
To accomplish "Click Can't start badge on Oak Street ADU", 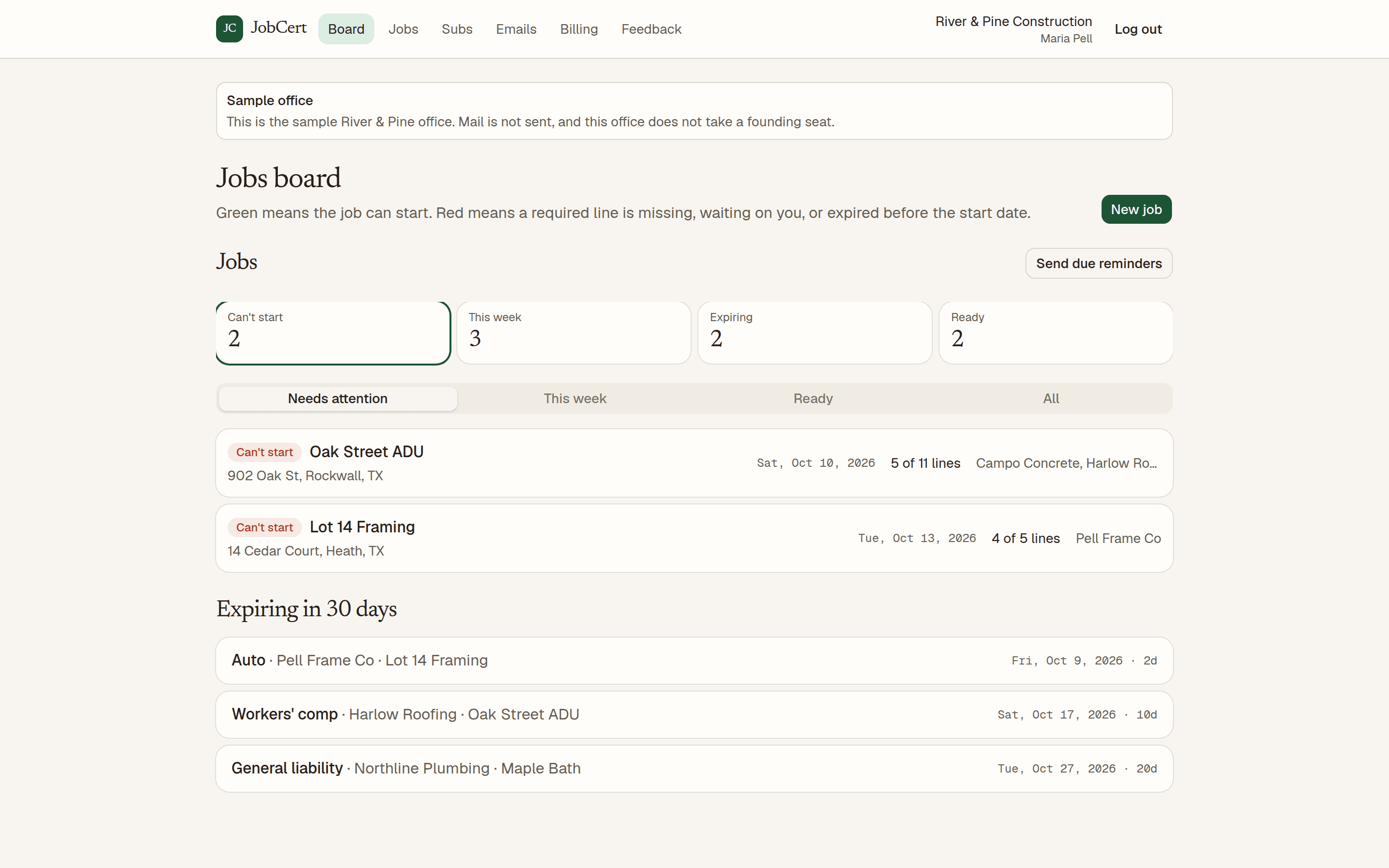I will tap(265, 452).
